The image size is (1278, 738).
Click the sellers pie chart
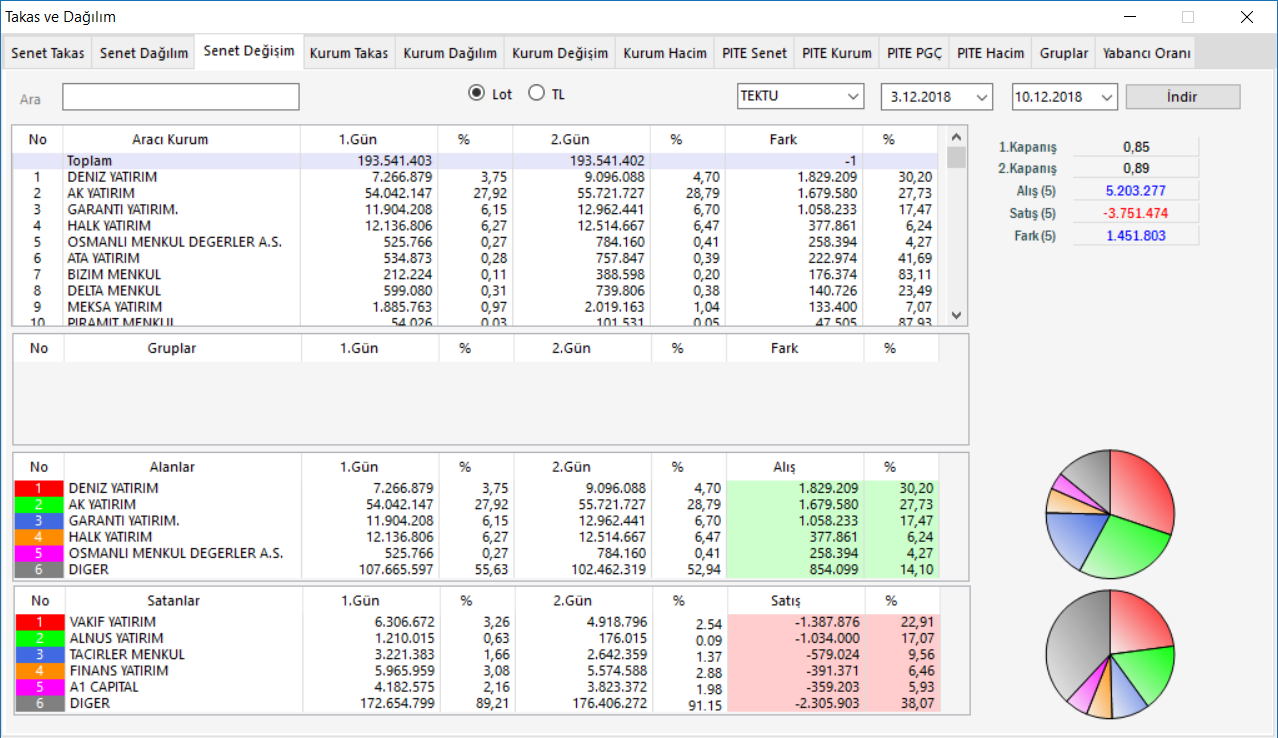(1110, 655)
